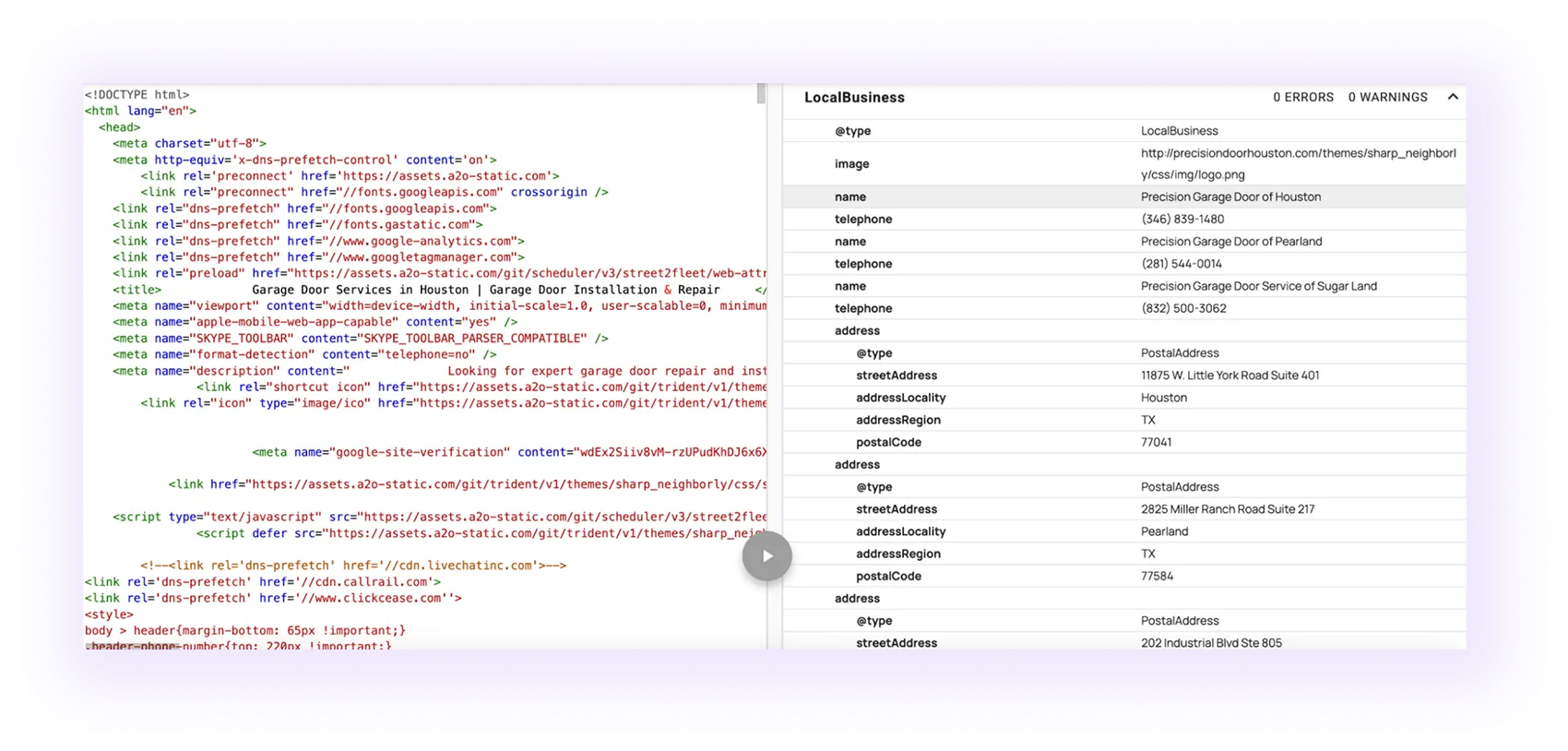Click the meta charset="utf-8" line

(x=189, y=143)
